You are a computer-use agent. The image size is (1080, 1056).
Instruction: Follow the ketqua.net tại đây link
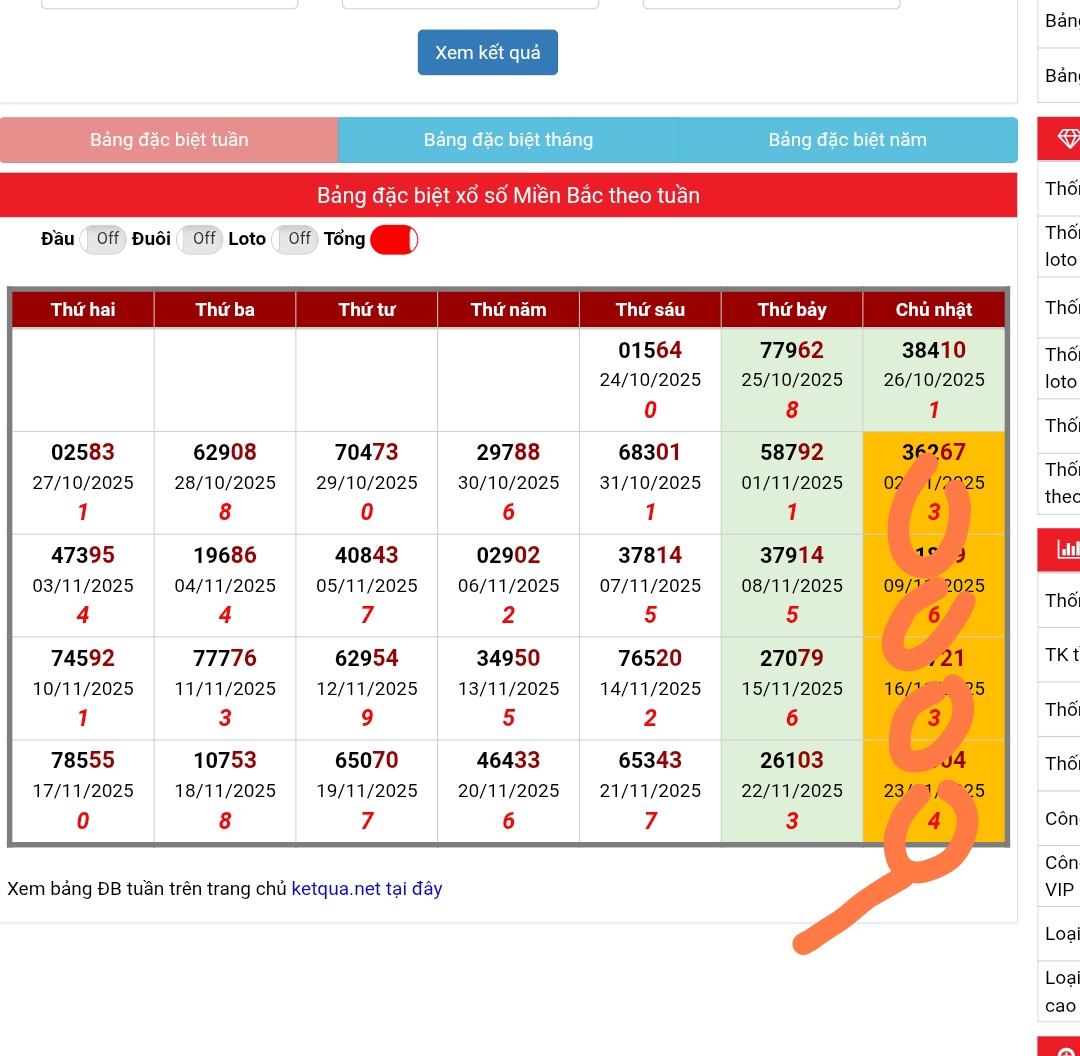[x=366, y=889]
